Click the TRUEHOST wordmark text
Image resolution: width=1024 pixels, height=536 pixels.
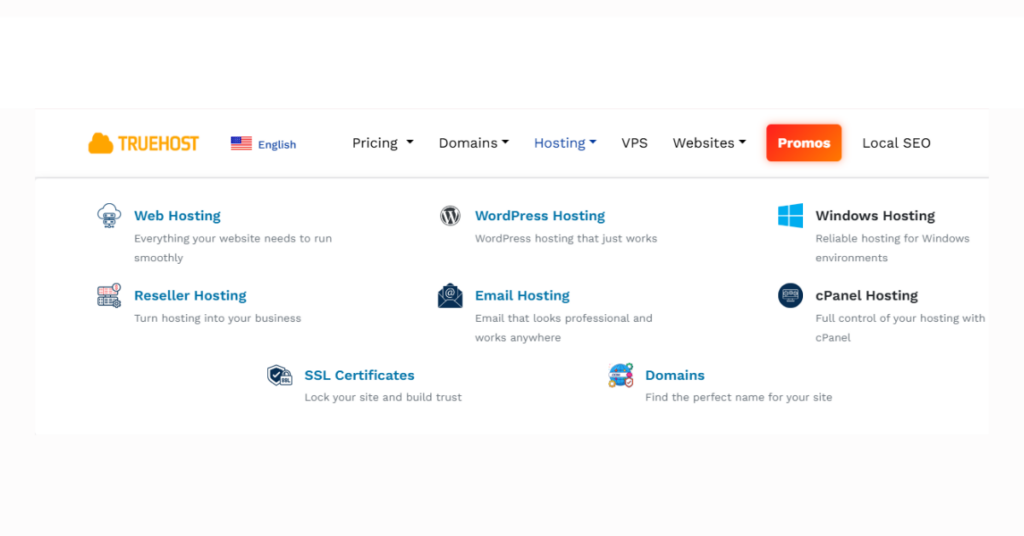click(x=158, y=144)
